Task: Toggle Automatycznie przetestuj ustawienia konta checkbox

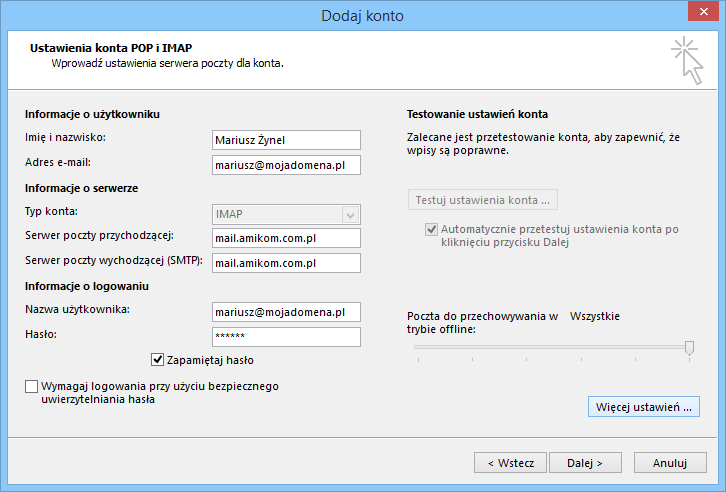Action: click(x=432, y=230)
